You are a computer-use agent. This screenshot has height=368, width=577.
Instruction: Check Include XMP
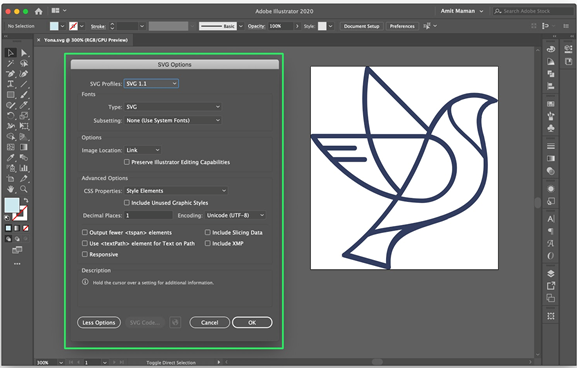pyautogui.click(x=208, y=243)
